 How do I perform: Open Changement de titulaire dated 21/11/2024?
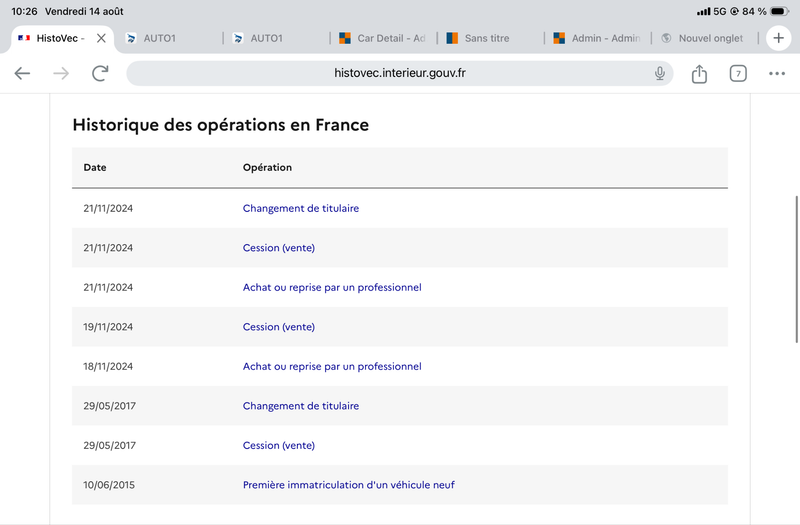coord(301,208)
